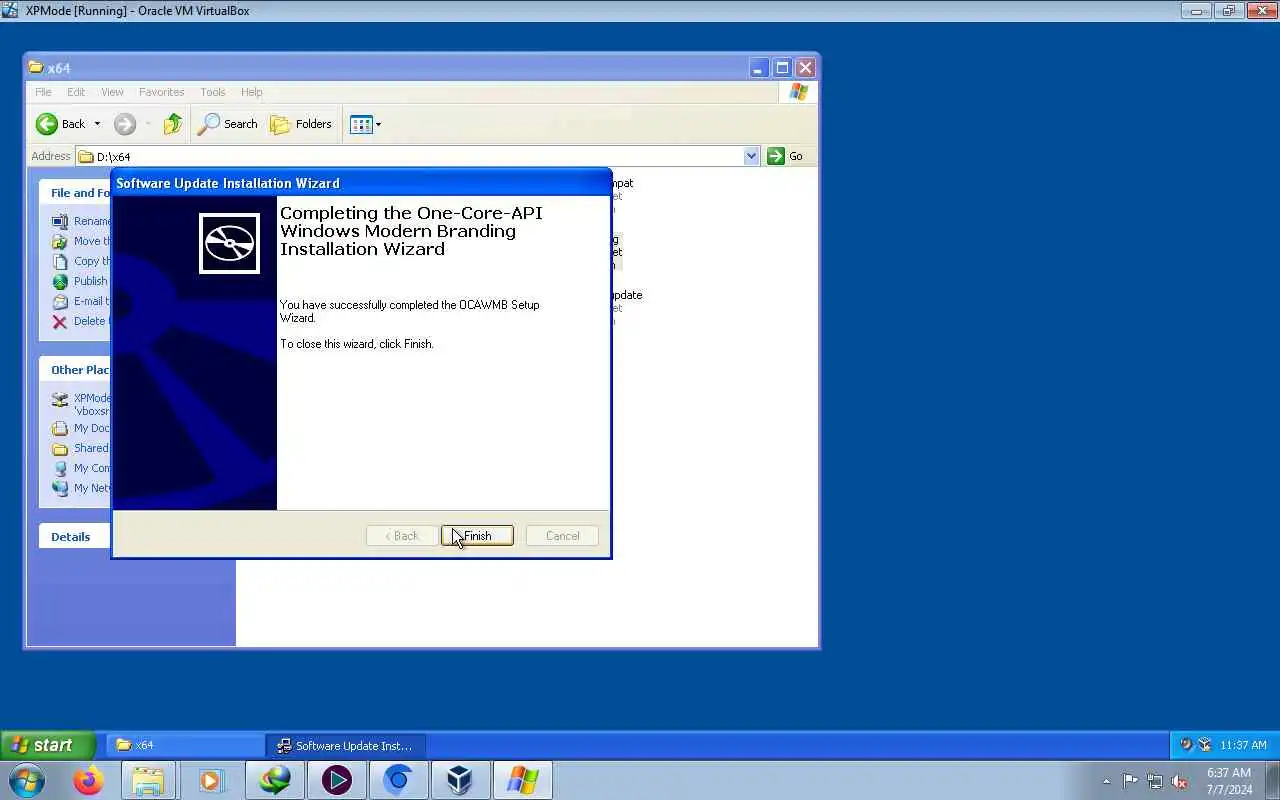Click the green Go button
Image resolution: width=1280 pixels, height=800 pixels.
tap(785, 156)
